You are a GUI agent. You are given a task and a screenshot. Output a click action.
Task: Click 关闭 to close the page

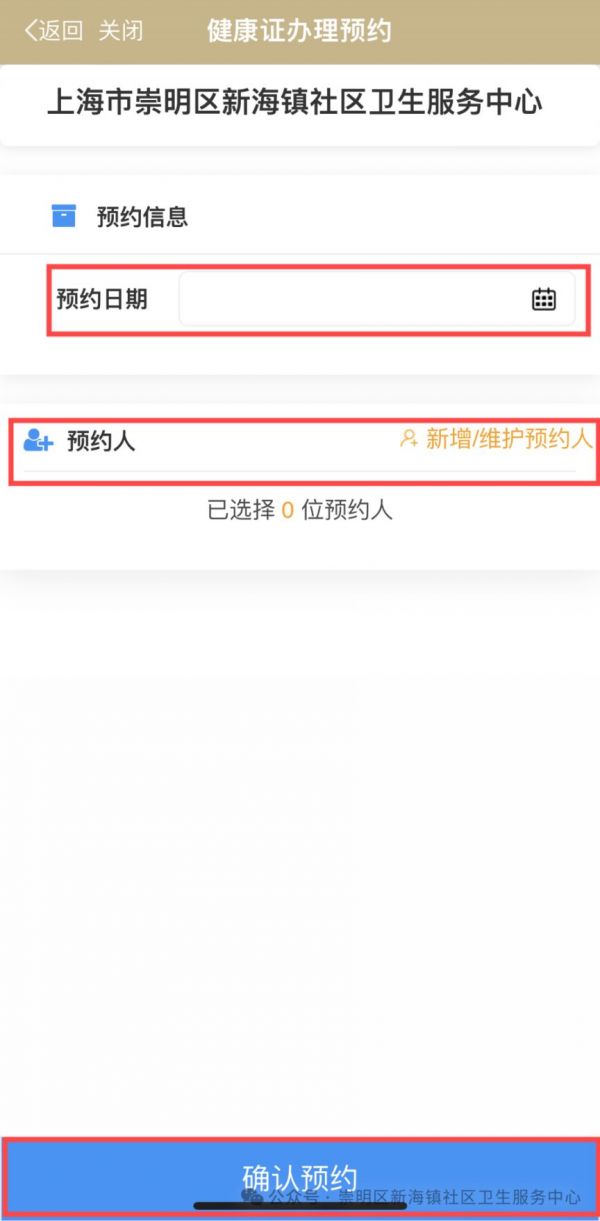click(120, 31)
